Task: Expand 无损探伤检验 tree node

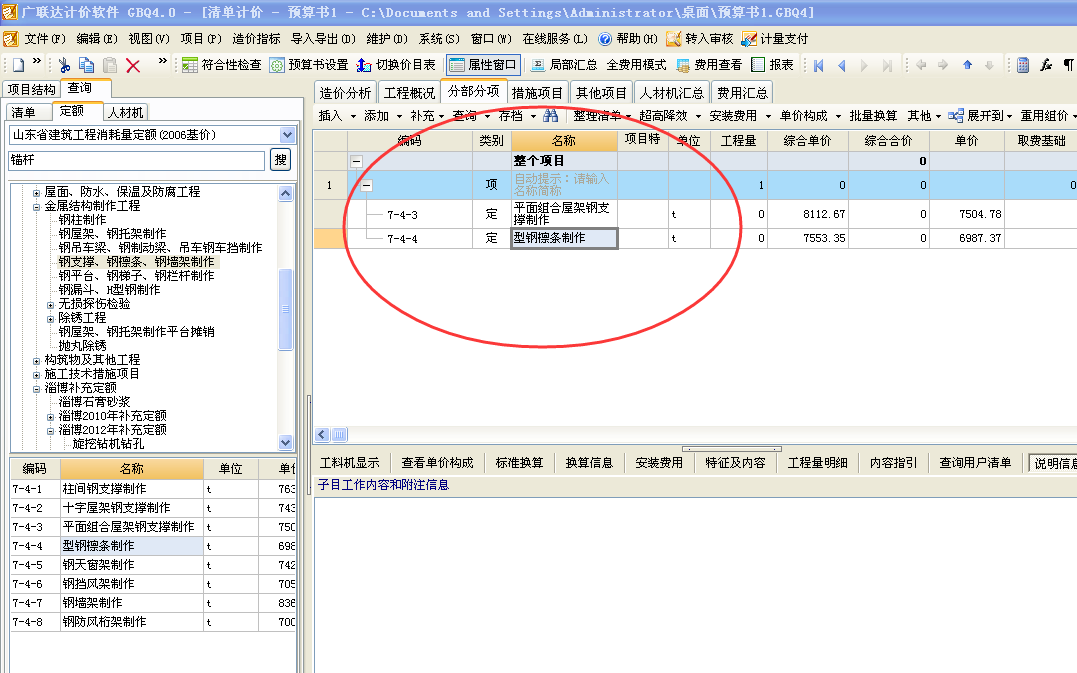Action: 50,304
